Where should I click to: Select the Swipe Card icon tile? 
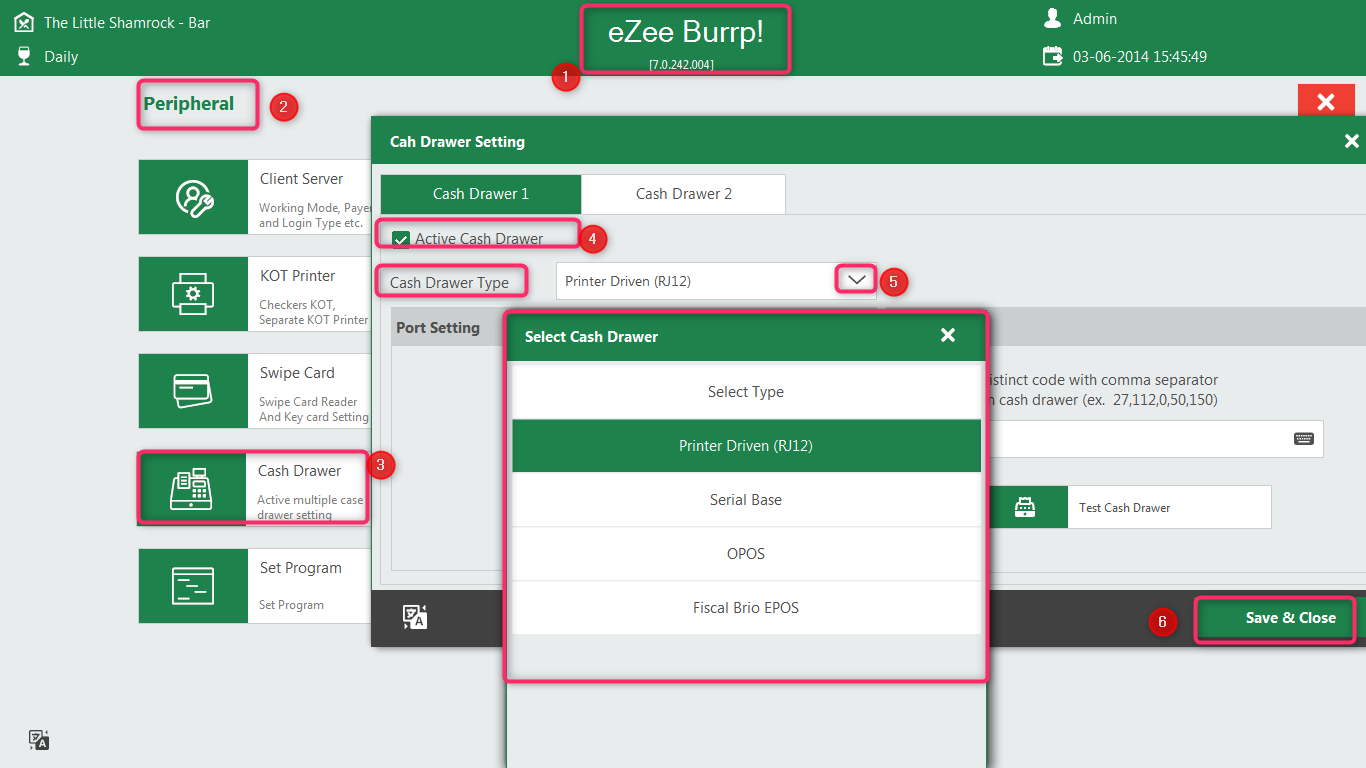point(193,391)
